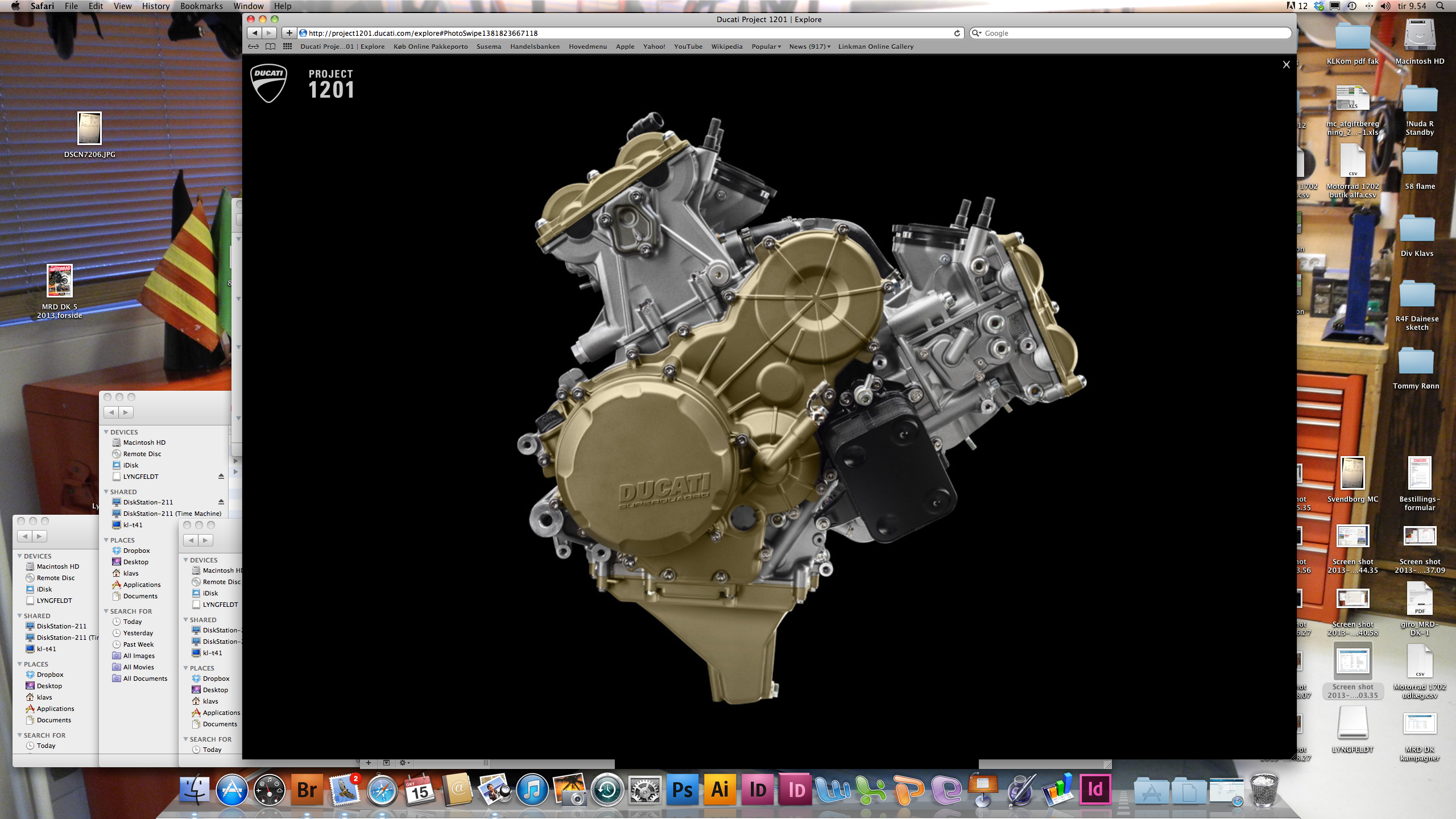1456x819 pixels.
Task: Click the volume icon in the menu bar
Action: tap(1385, 6)
